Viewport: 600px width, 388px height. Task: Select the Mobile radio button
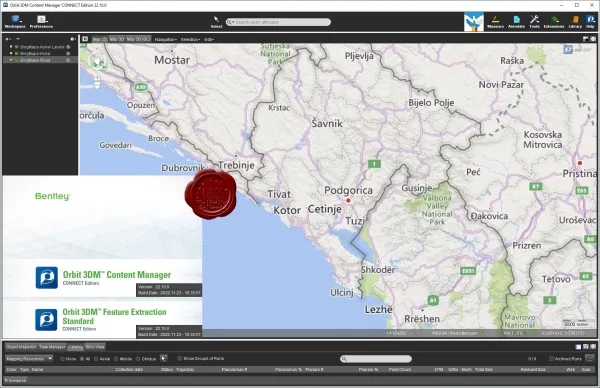(116, 359)
